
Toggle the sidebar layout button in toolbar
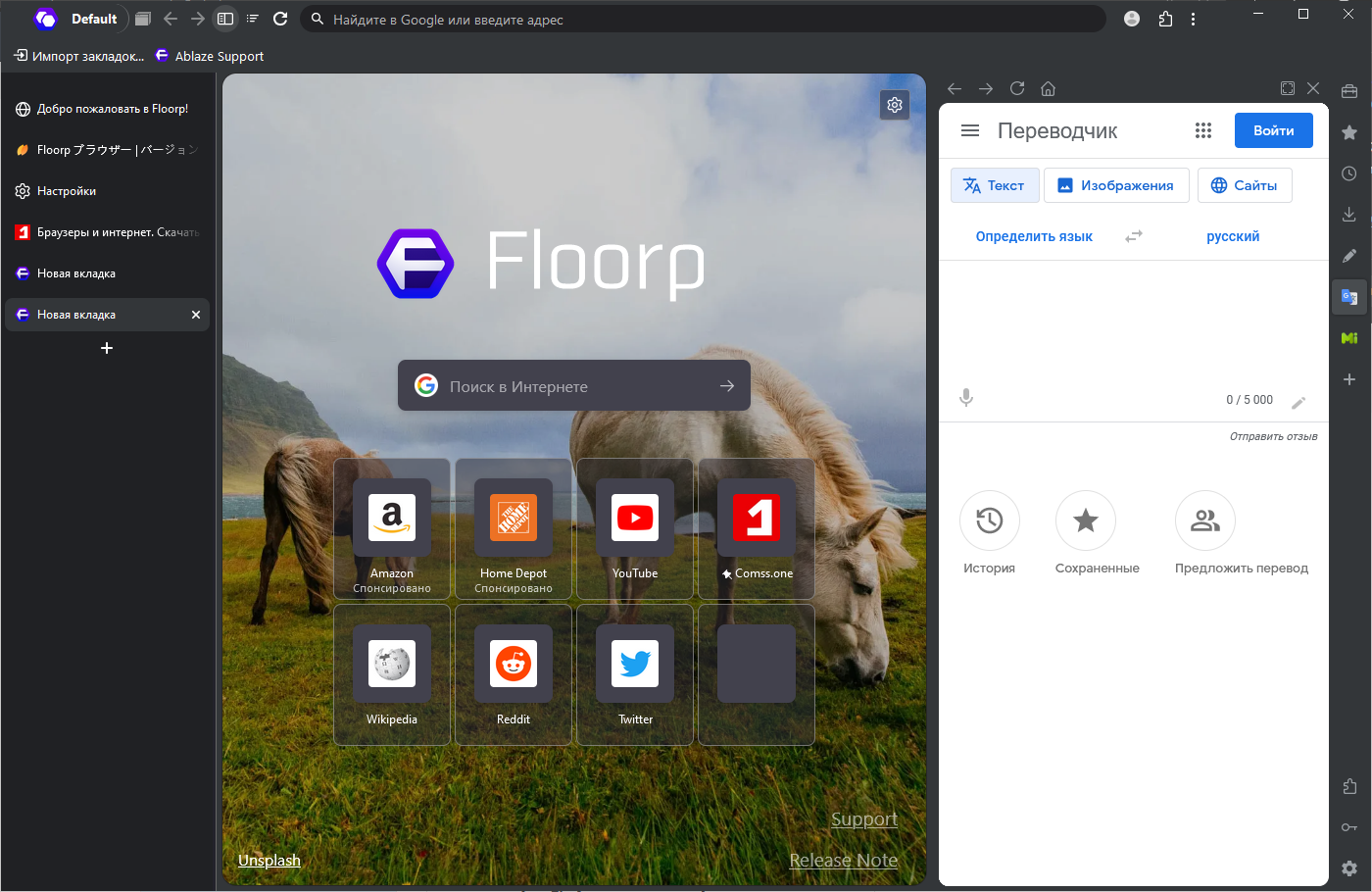(x=225, y=19)
